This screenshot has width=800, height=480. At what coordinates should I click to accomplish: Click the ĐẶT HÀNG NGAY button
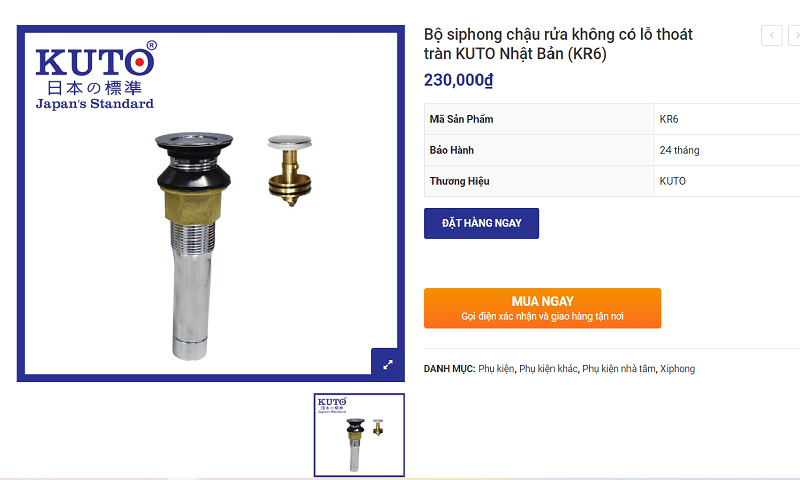coord(481,223)
